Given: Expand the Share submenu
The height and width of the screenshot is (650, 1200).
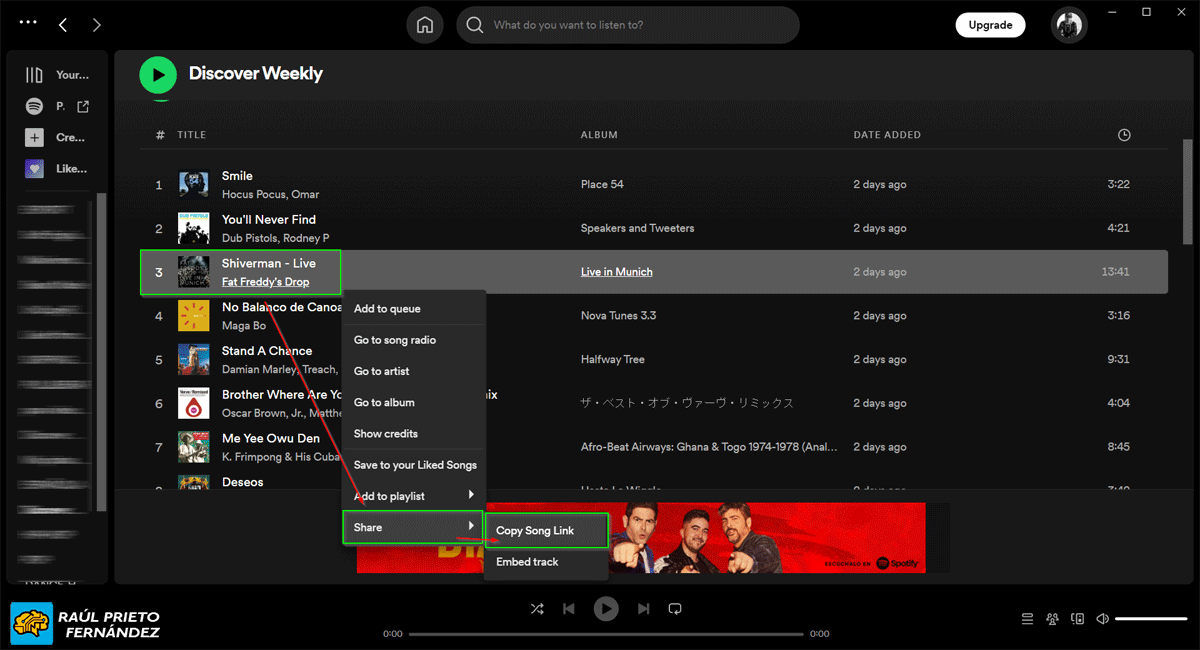Looking at the screenshot, I should (x=412, y=527).
